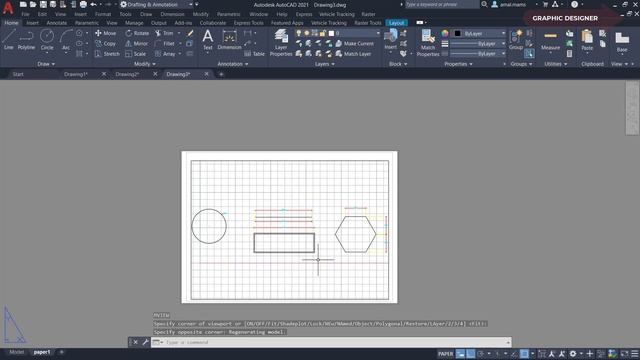The height and width of the screenshot is (360, 640).
Task: Select the Line tool
Action: (x=9, y=40)
